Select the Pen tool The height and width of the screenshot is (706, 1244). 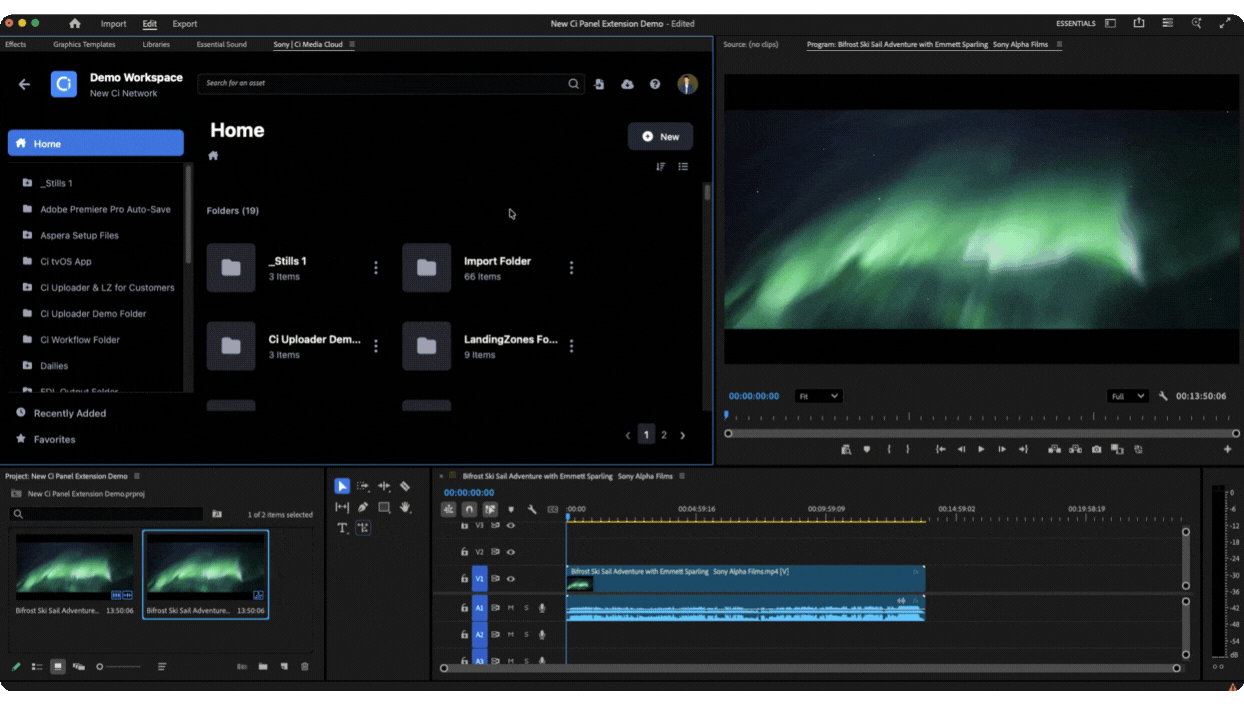pos(363,507)
